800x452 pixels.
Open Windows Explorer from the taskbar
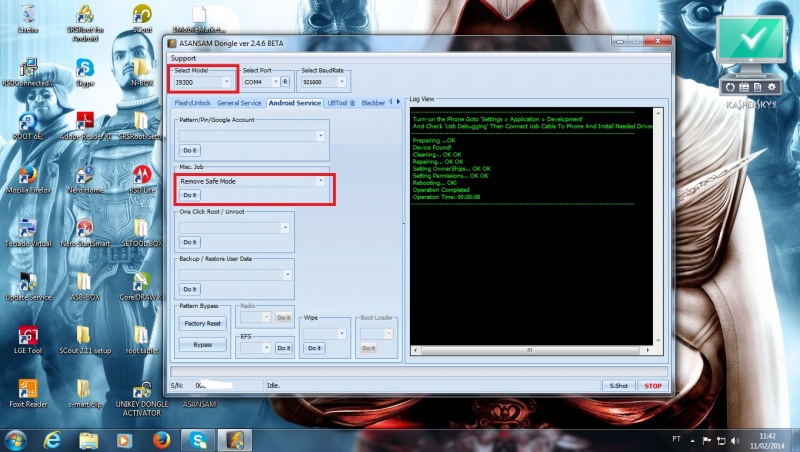(89, 440)
